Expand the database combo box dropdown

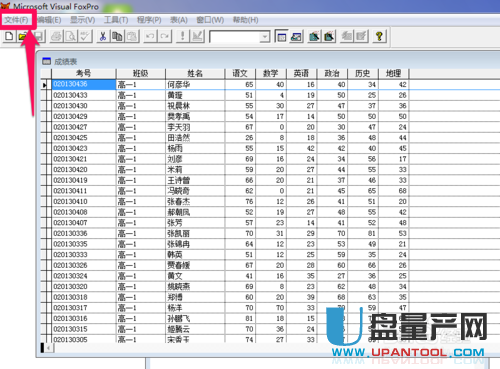(x=265, y=36)
